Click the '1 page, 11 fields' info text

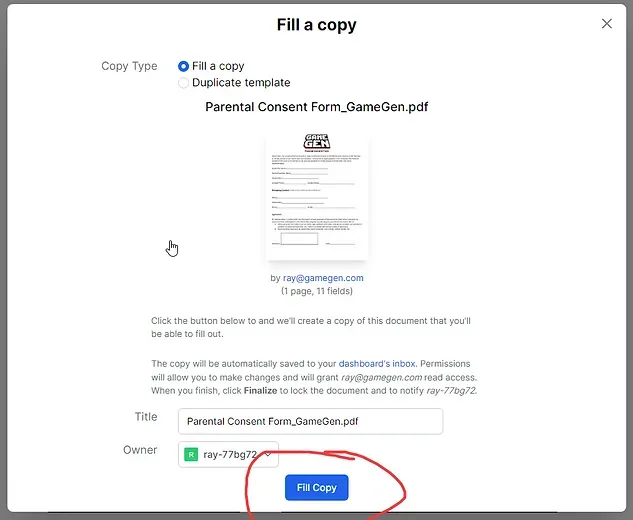[x=316, y=291]
